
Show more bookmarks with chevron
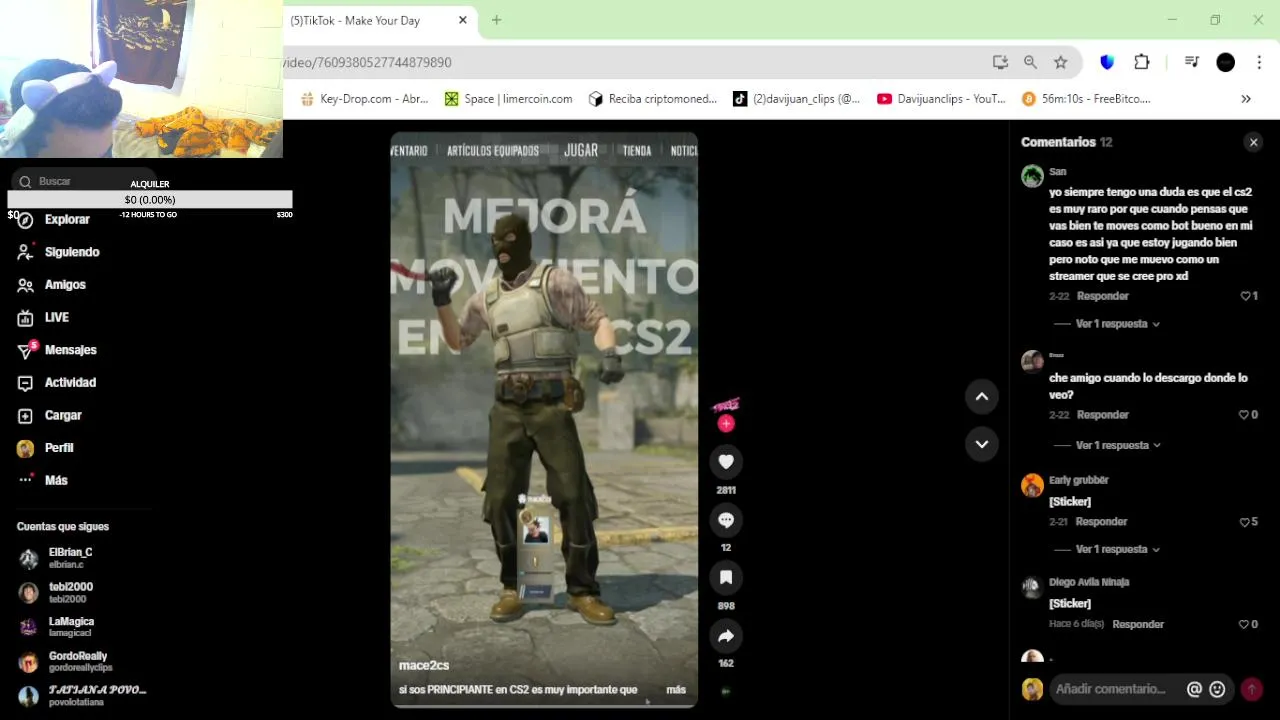click(x=1246, y=99)
